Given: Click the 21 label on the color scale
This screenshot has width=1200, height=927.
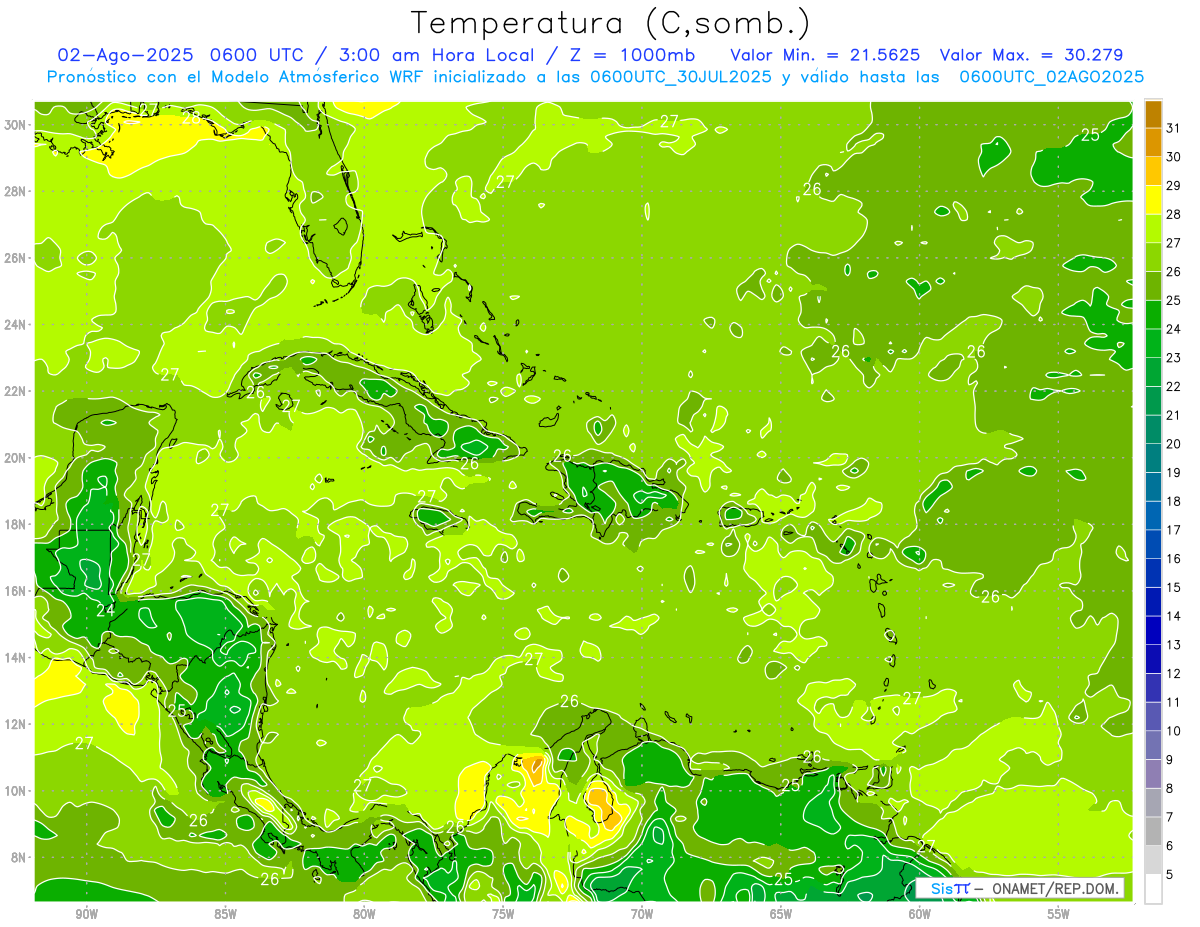Looking at the screenshot, I should click(x=1173, y=415).
